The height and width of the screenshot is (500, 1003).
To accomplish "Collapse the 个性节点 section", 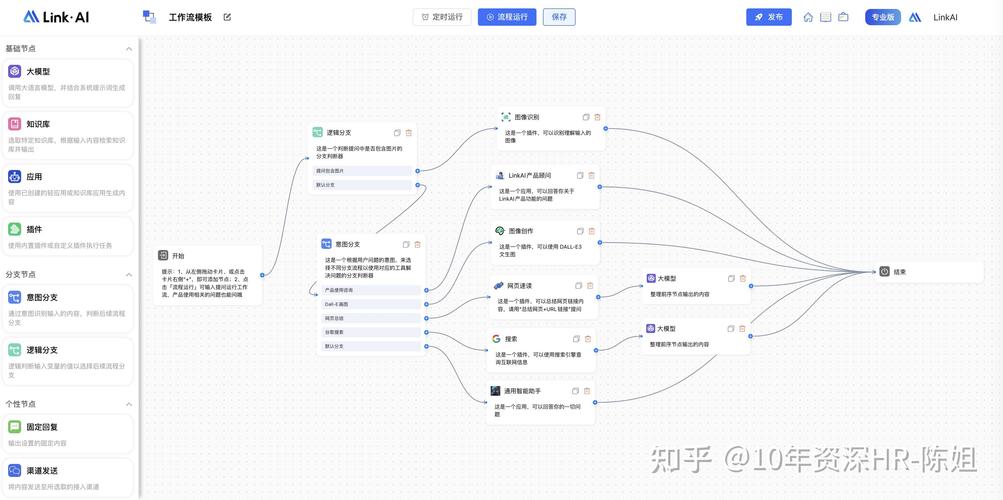I will coord(129,404).
